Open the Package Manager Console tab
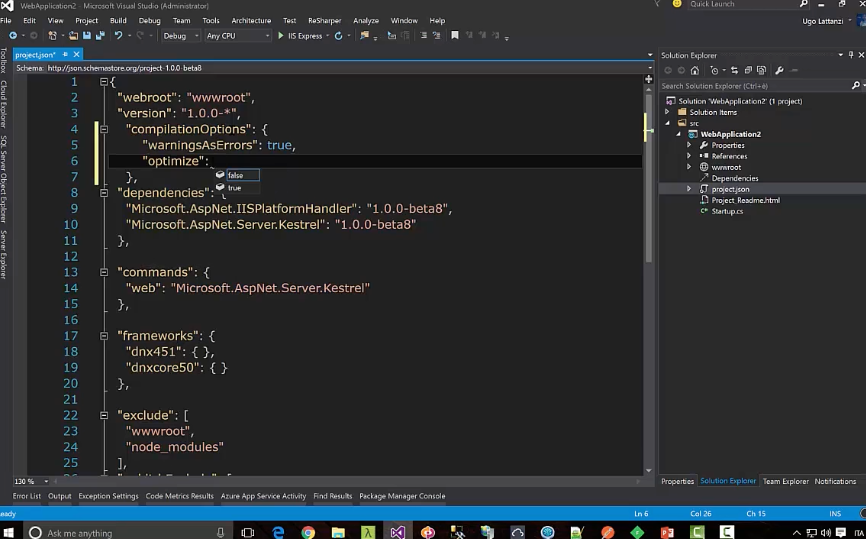Image resolution: width=866 pixels, height=539 pixels. [x=402, y=496]
